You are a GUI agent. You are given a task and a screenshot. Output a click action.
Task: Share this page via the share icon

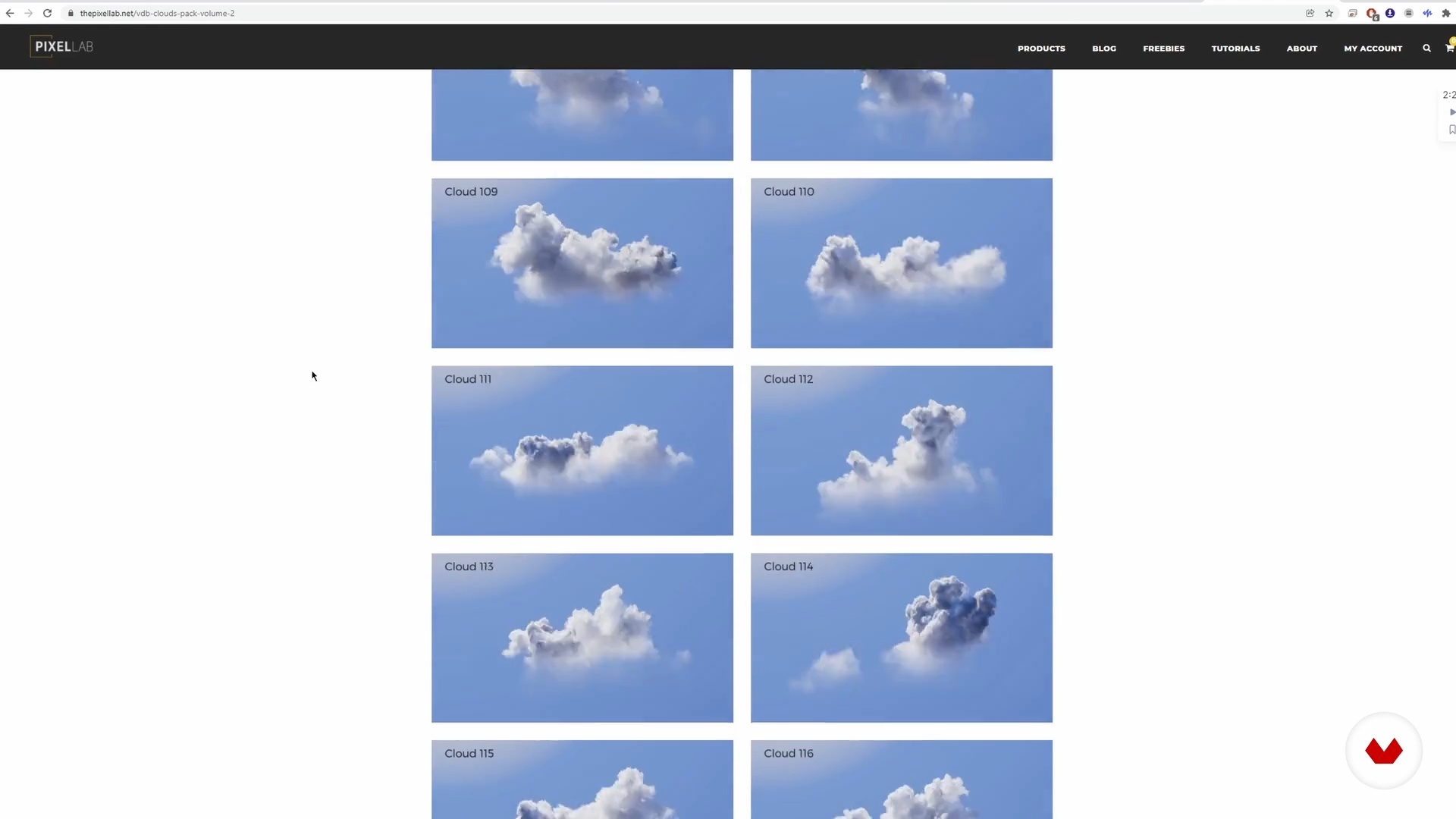point(1310,13)
